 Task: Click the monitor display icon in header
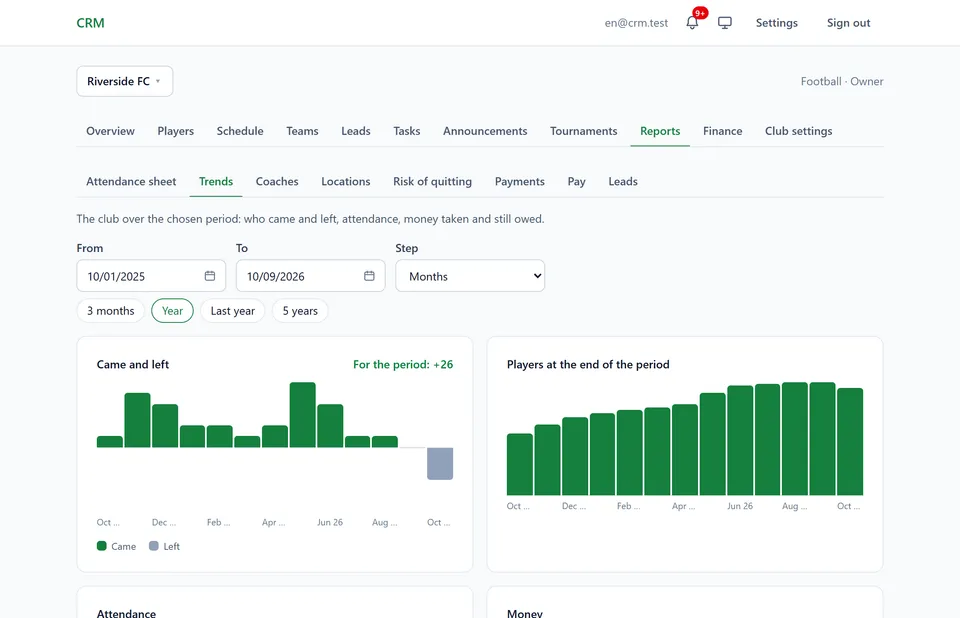pos(725,23)
